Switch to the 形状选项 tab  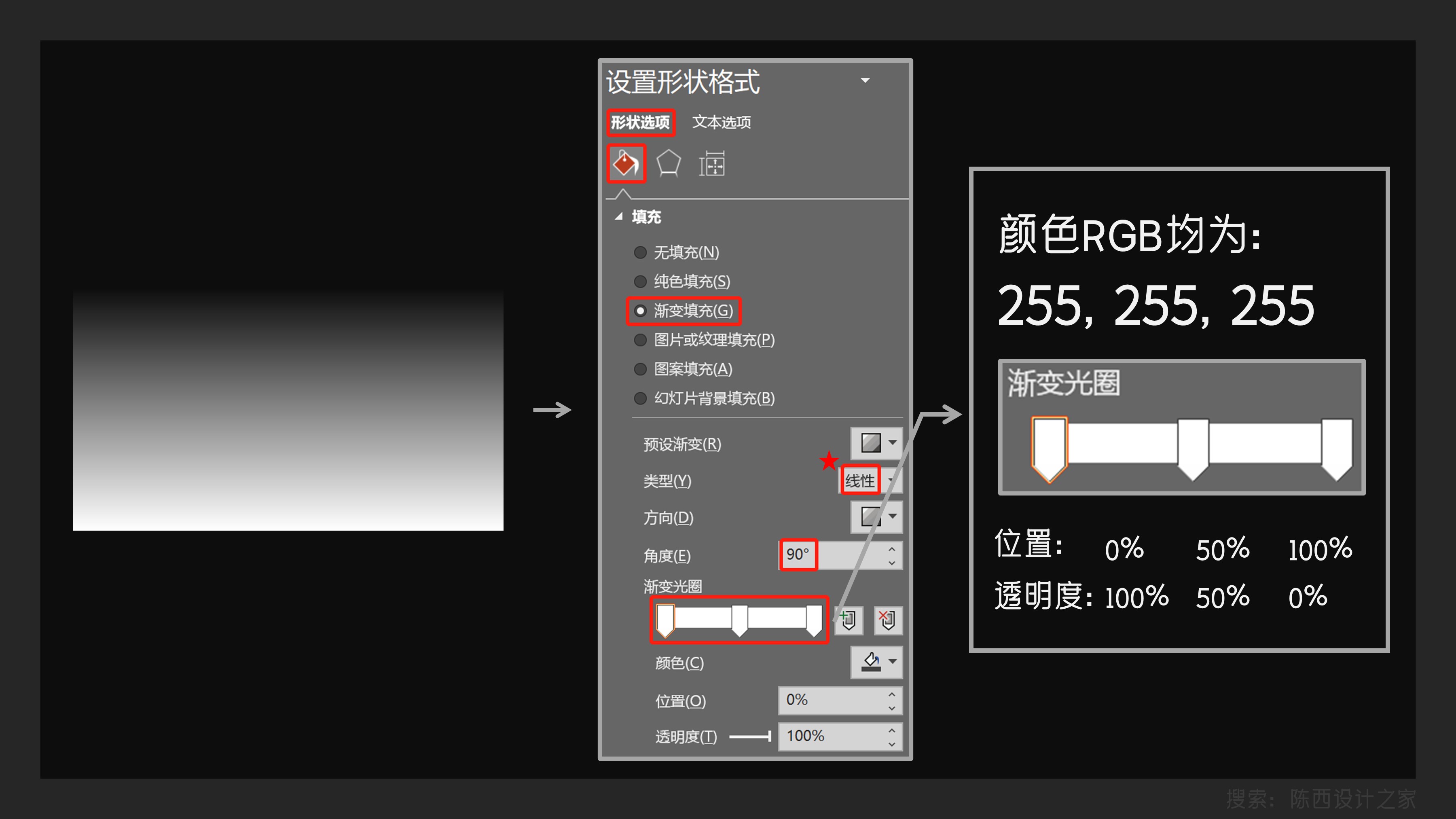click(640, 122)
